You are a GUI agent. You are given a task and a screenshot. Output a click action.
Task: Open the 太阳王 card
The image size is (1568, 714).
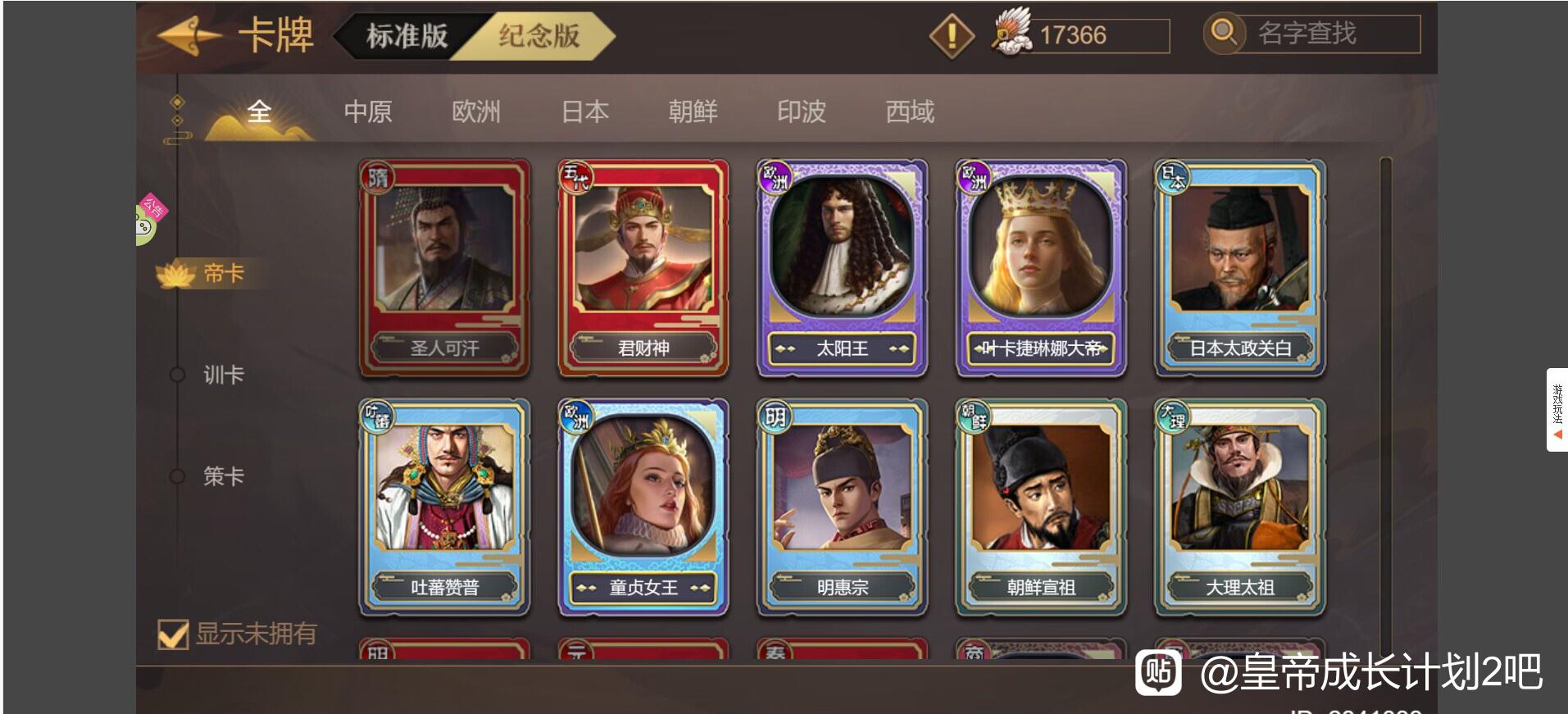pyautogui.click(x=842, y=268)
